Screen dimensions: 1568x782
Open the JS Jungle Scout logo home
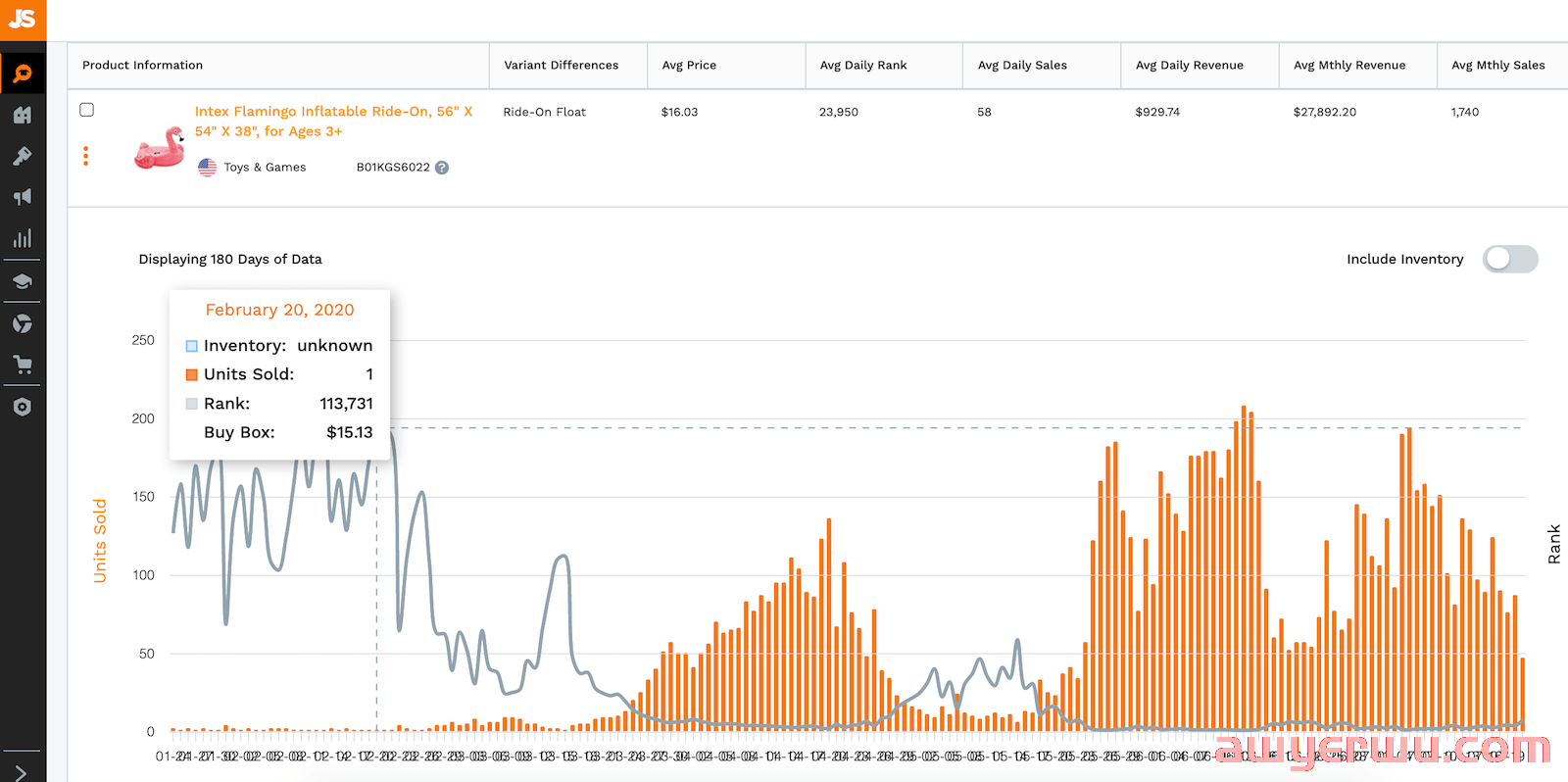point(23,19)
